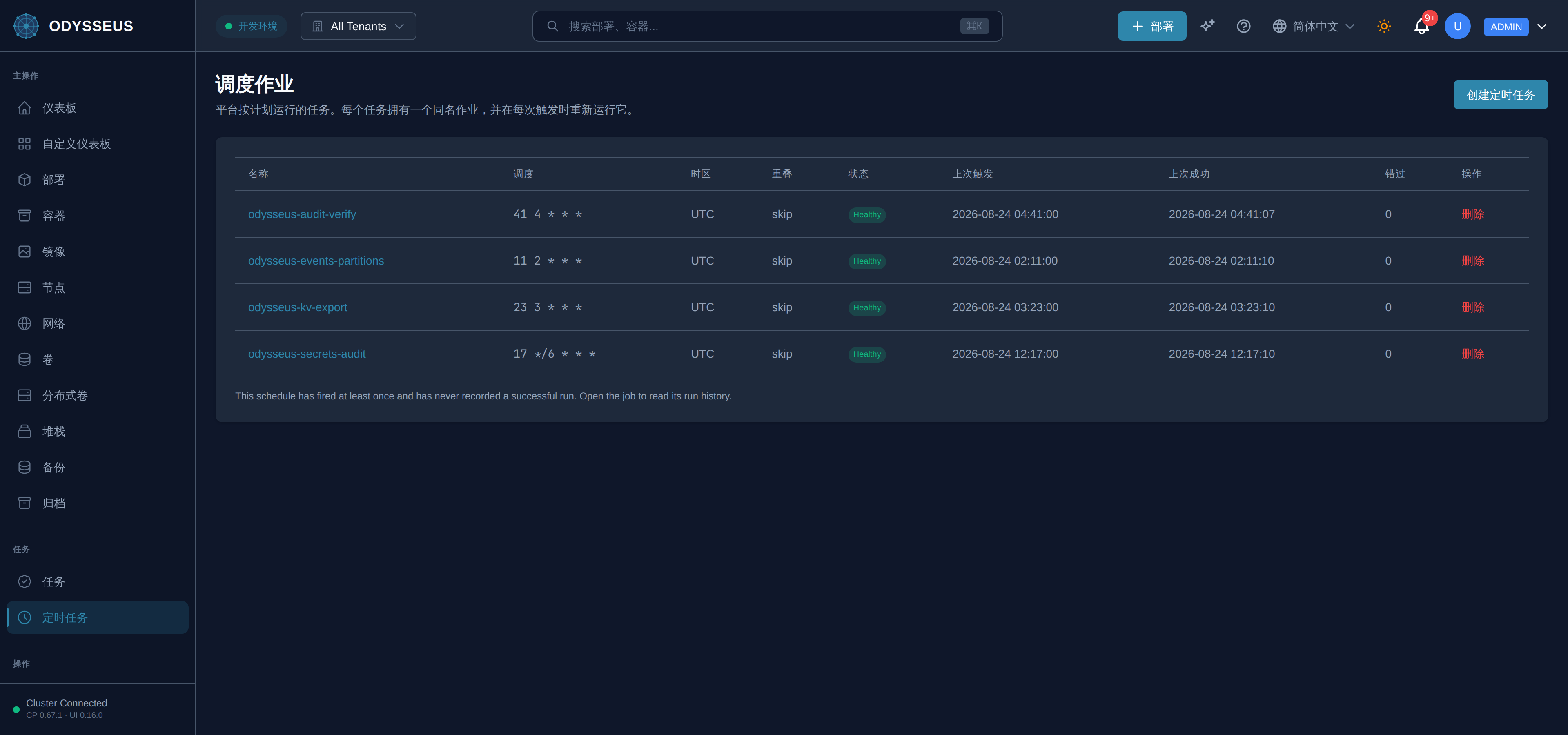Viewport: 1568px width, 735px height.
Task: Open the AI sparkle assistant icon
Action: coord(1208,26)
